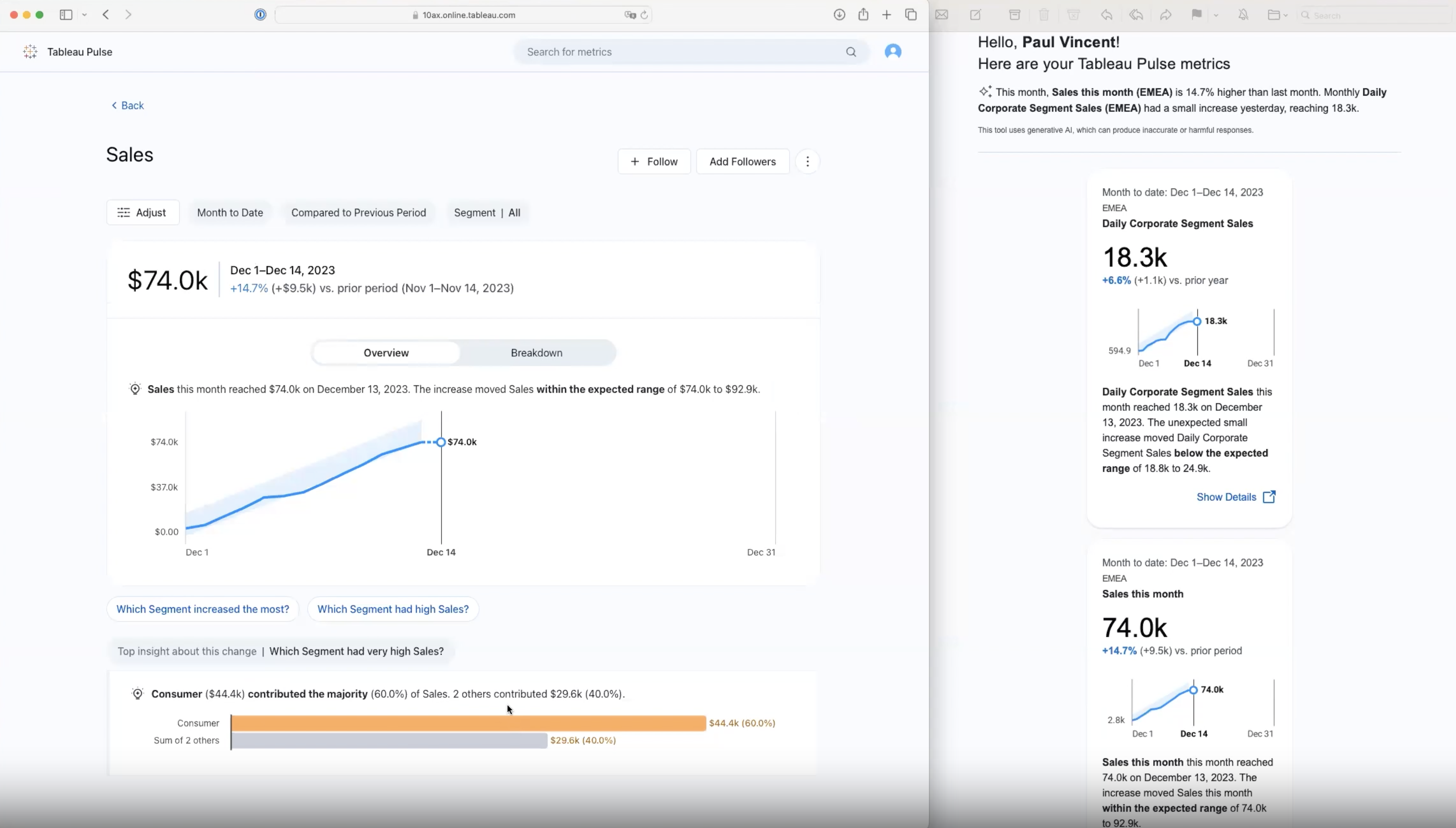The width and height of the screenshot is (1456, 828).
Task: Open Compared to Previous Period filter
Action: point(358,213)
